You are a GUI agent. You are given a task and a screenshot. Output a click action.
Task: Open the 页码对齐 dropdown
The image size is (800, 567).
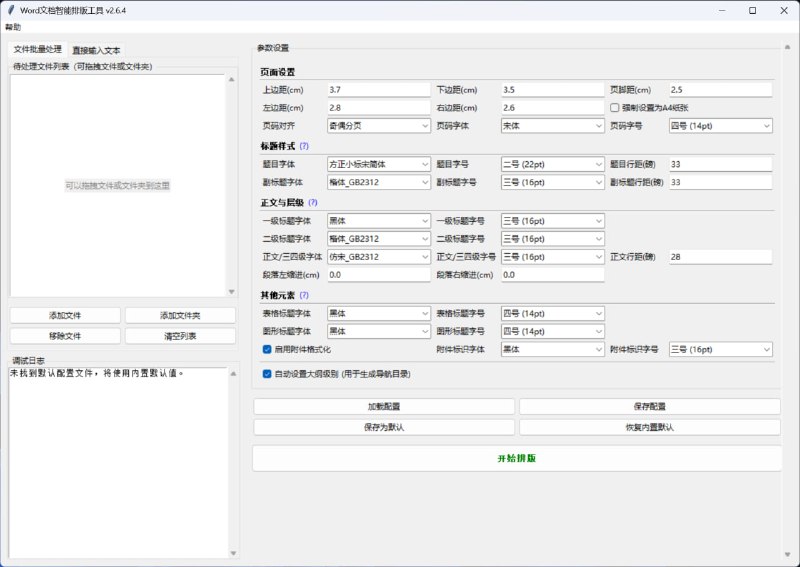click(x=379, y=126)
